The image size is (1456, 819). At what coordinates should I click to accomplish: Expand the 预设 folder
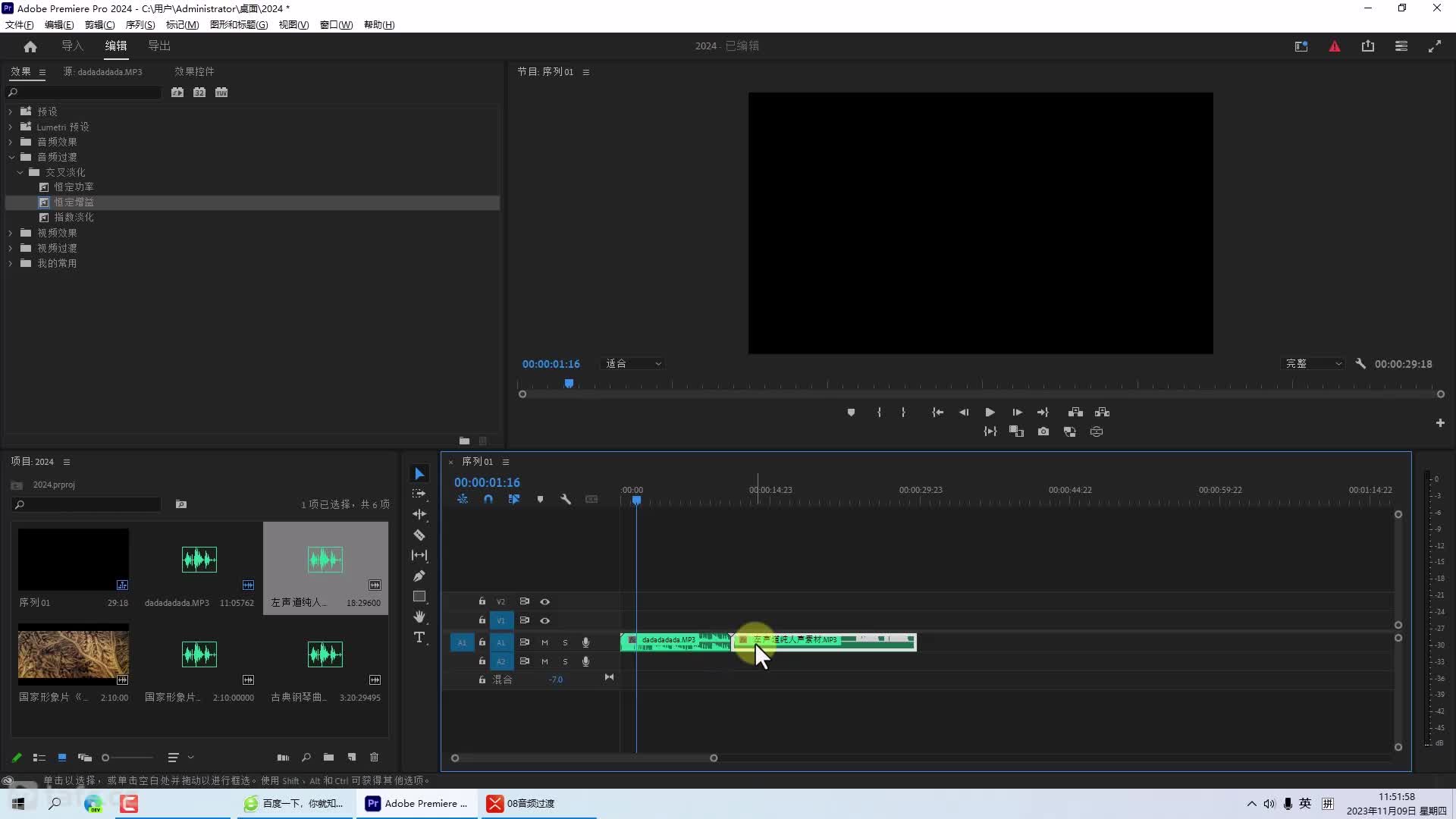coord(11,111)
